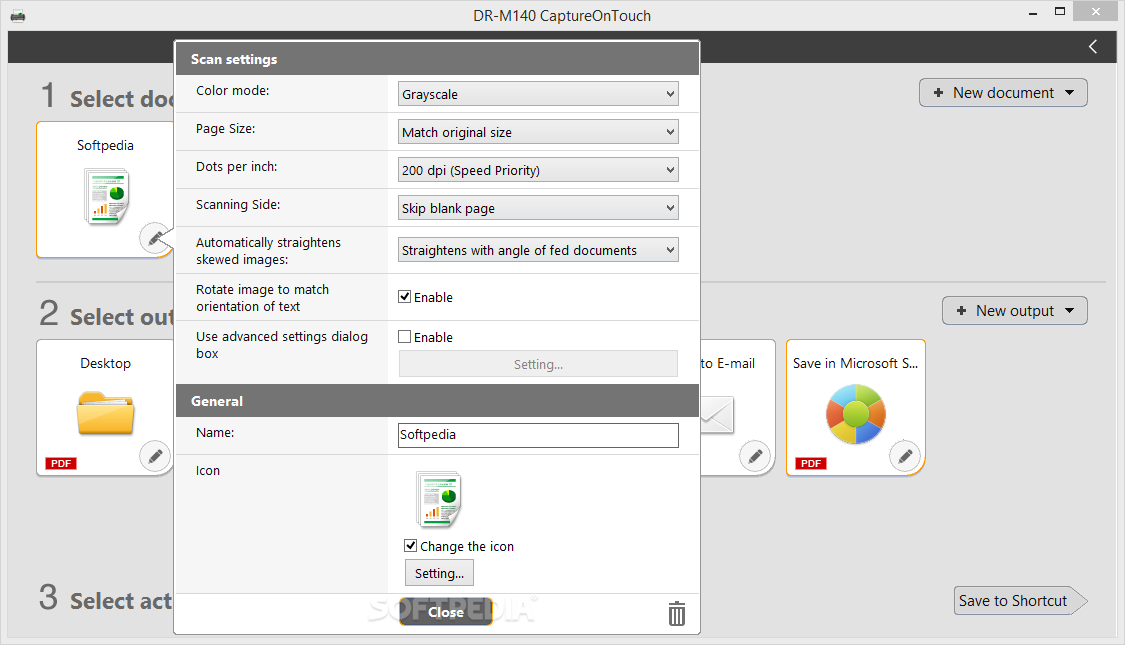
Task: Open the straighten skewed images dropdown
Action: 538,250
